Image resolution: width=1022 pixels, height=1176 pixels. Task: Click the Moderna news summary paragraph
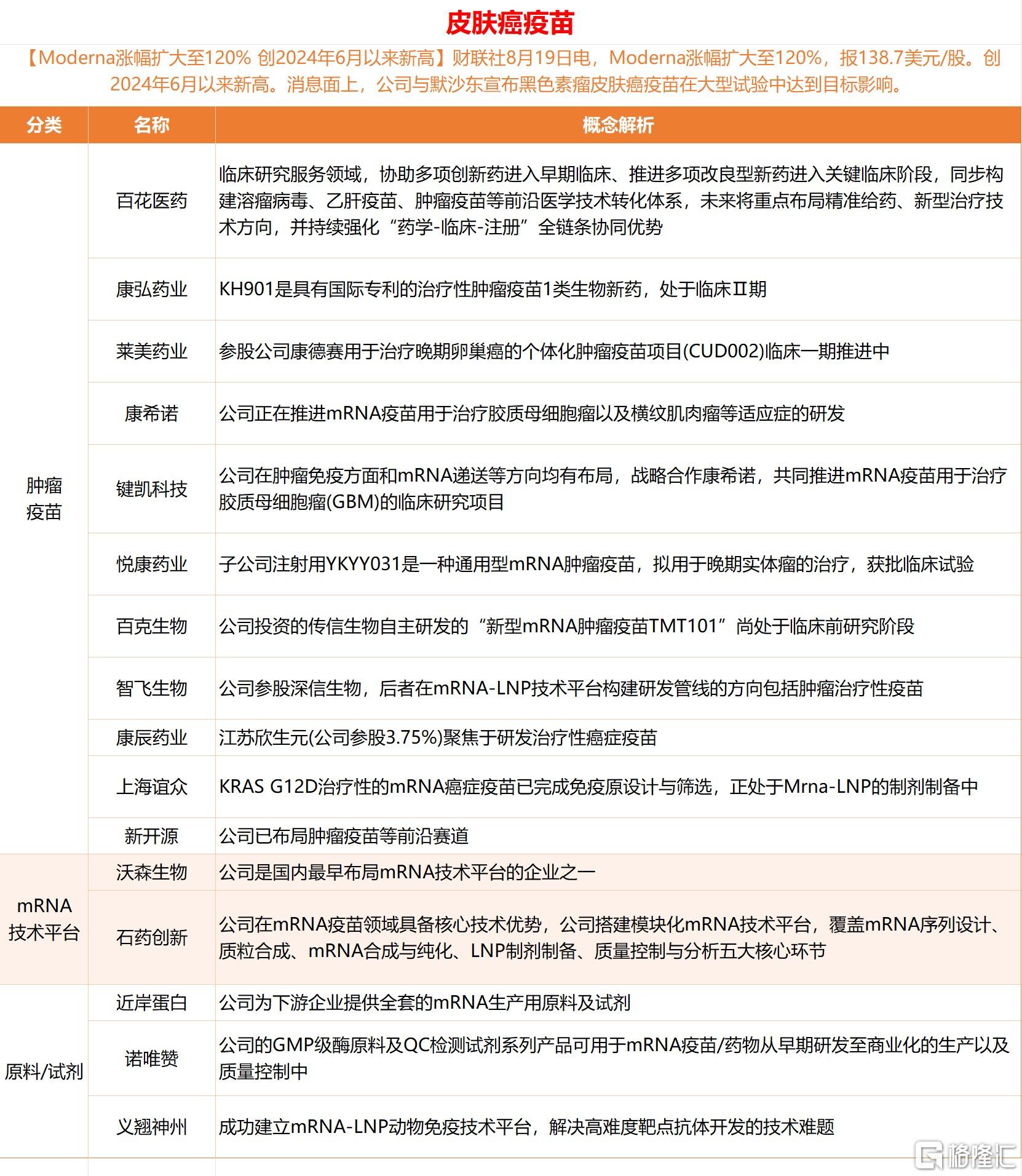pyautogui.click(x=511, y=71)
